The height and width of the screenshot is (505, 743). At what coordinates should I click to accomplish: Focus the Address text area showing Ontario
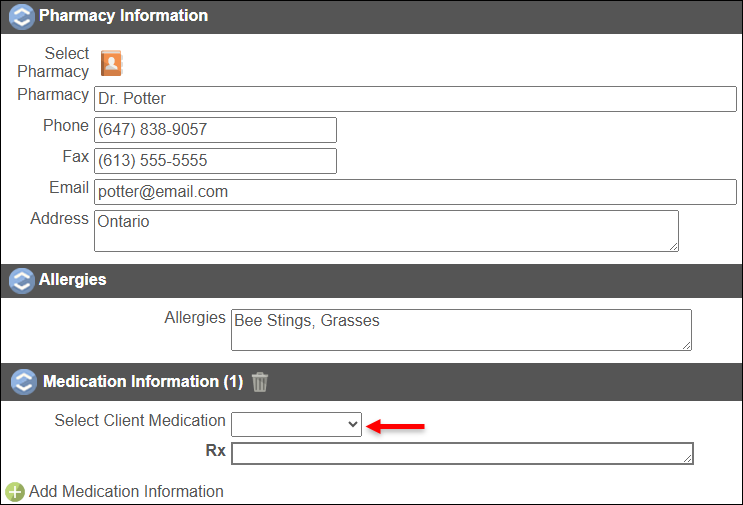coord(385,231)
